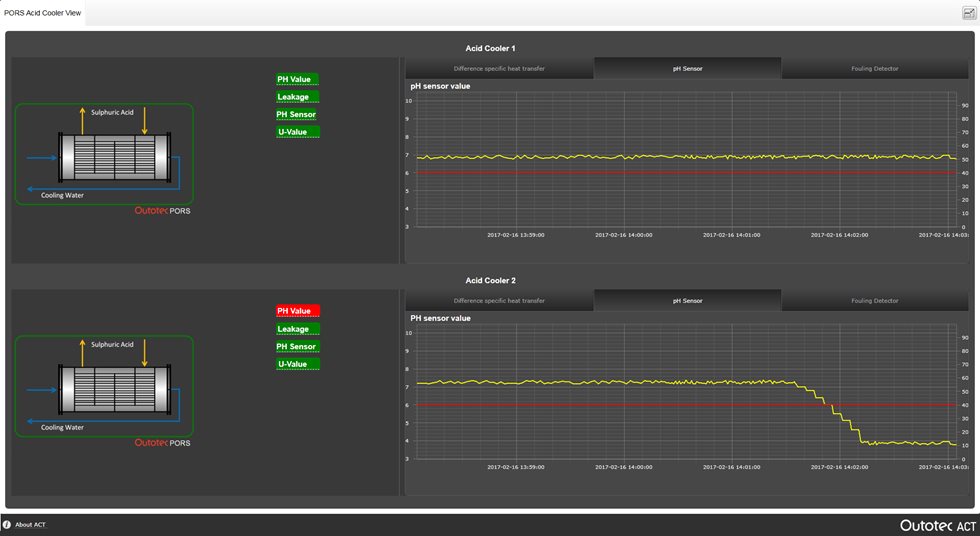
Task: Click PH Sensor status for Acid Cooler 2
Action: coord(298,347)
